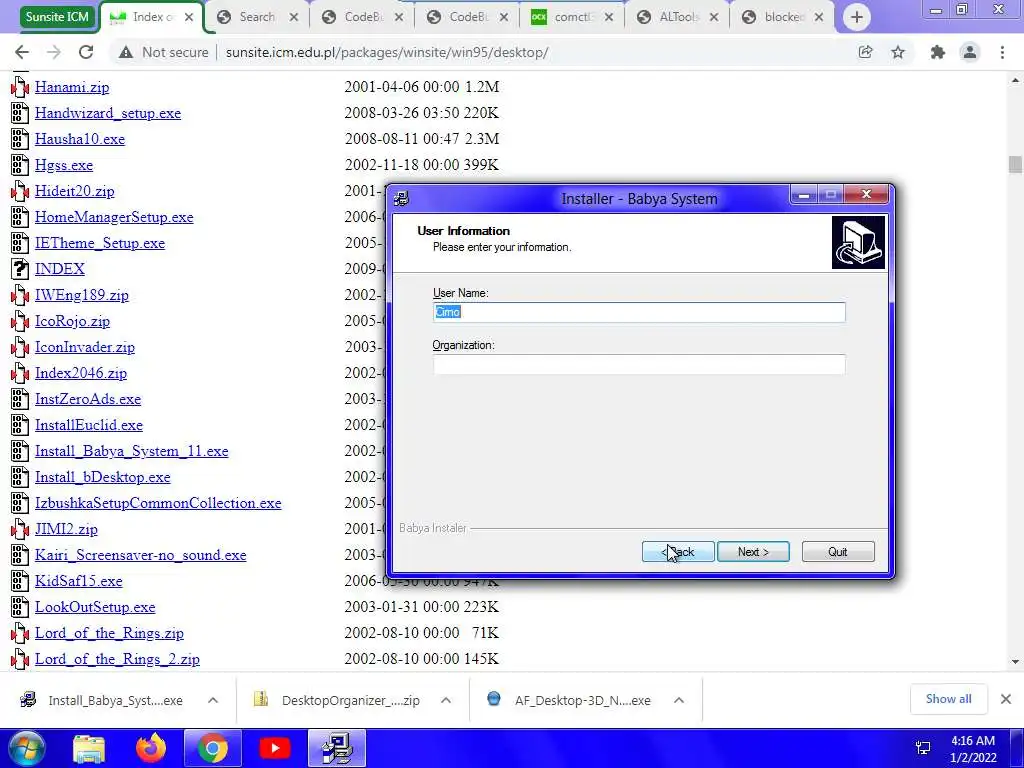Click the Organization field in installer
The image size is (1024, 768).
tap(639, 364)
